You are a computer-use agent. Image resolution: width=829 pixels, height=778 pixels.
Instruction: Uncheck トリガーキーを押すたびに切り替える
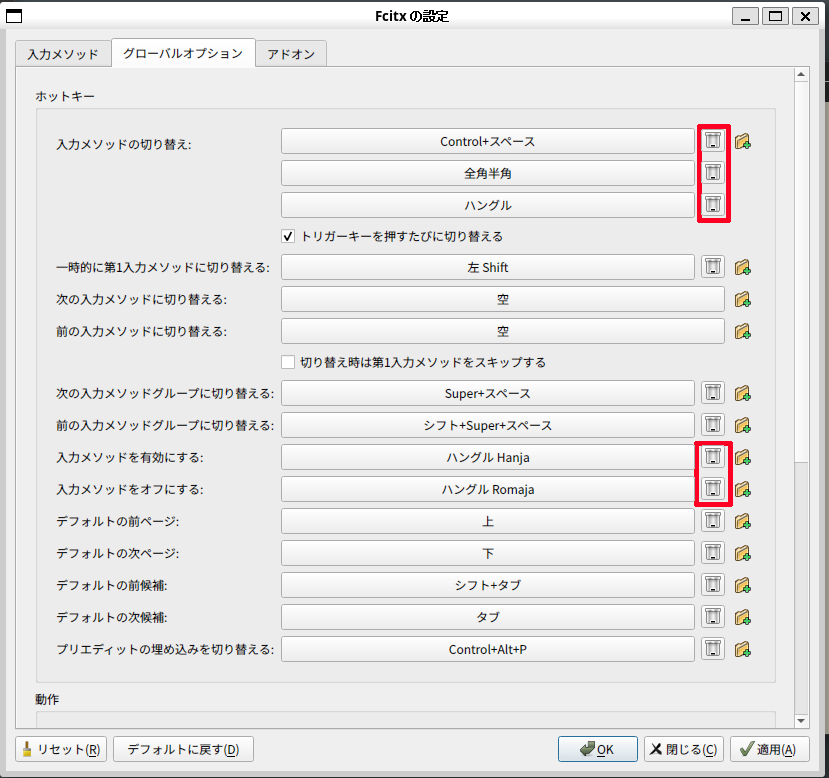pyautogui.click(x=288, y=236)
